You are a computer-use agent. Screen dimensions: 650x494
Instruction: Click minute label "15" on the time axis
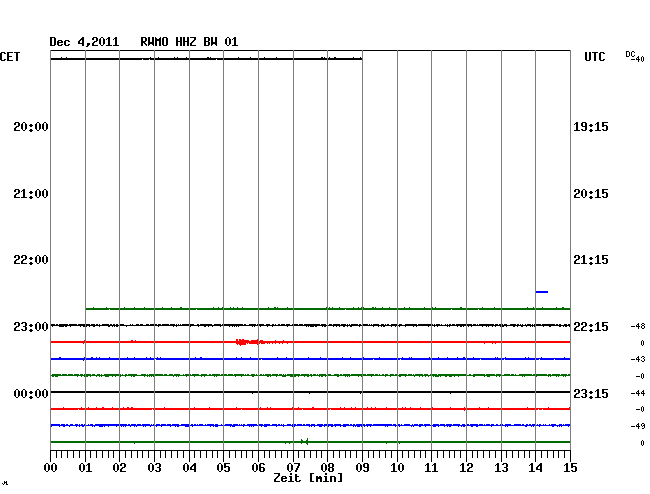[570, 468]
